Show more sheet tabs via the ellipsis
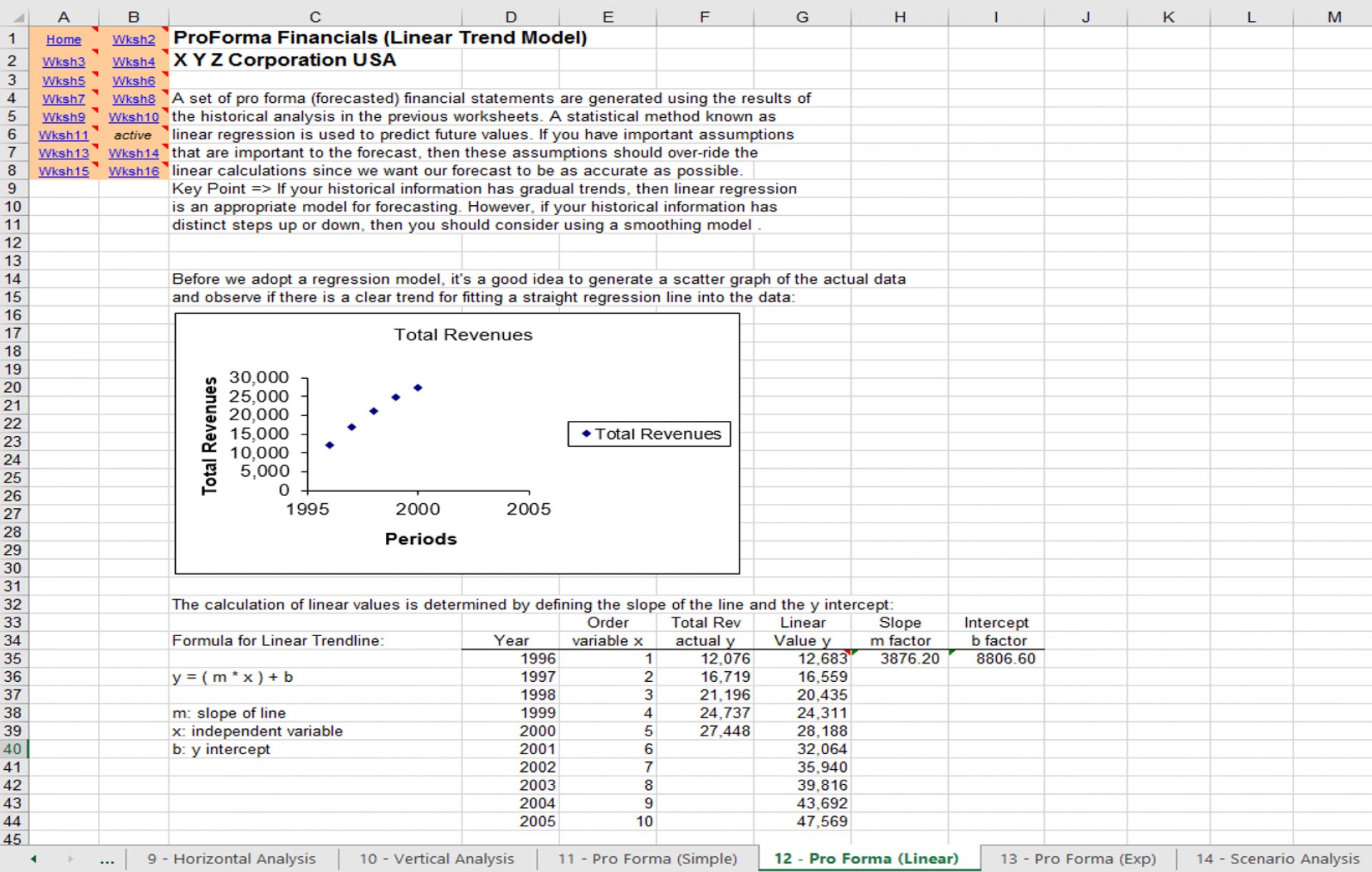The image size is (1372, 872). [x=107, y=860]
